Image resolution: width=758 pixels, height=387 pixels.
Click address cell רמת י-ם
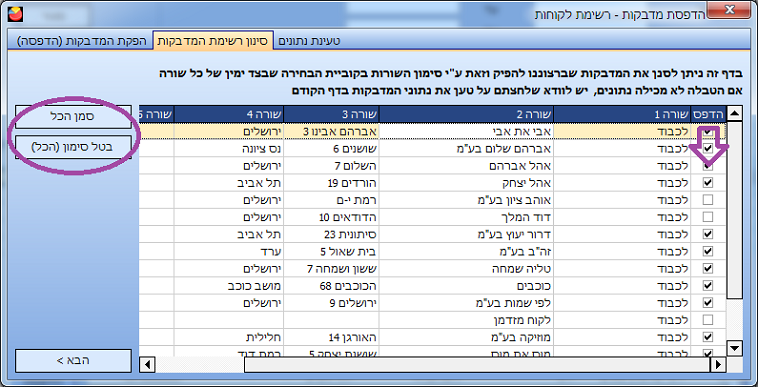(x=332, y=200)
